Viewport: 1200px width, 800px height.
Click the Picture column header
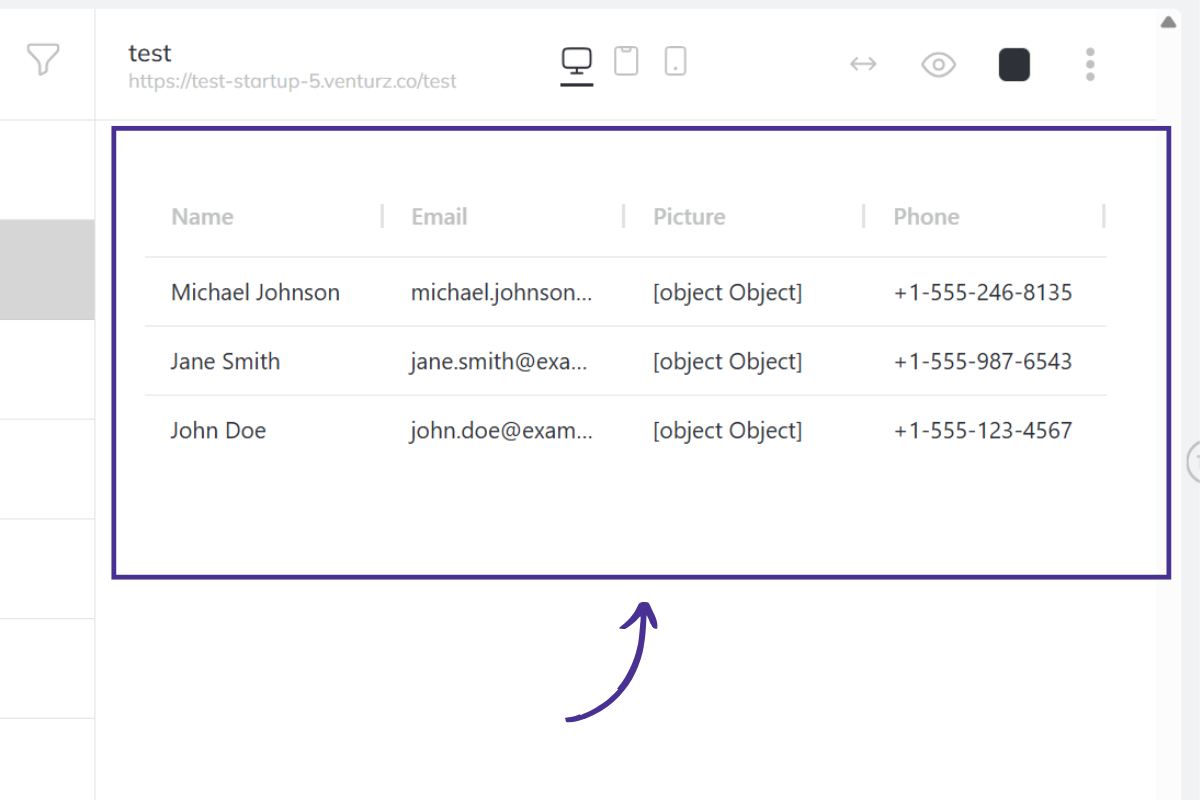pyautogui.click(x=689, y=217)
